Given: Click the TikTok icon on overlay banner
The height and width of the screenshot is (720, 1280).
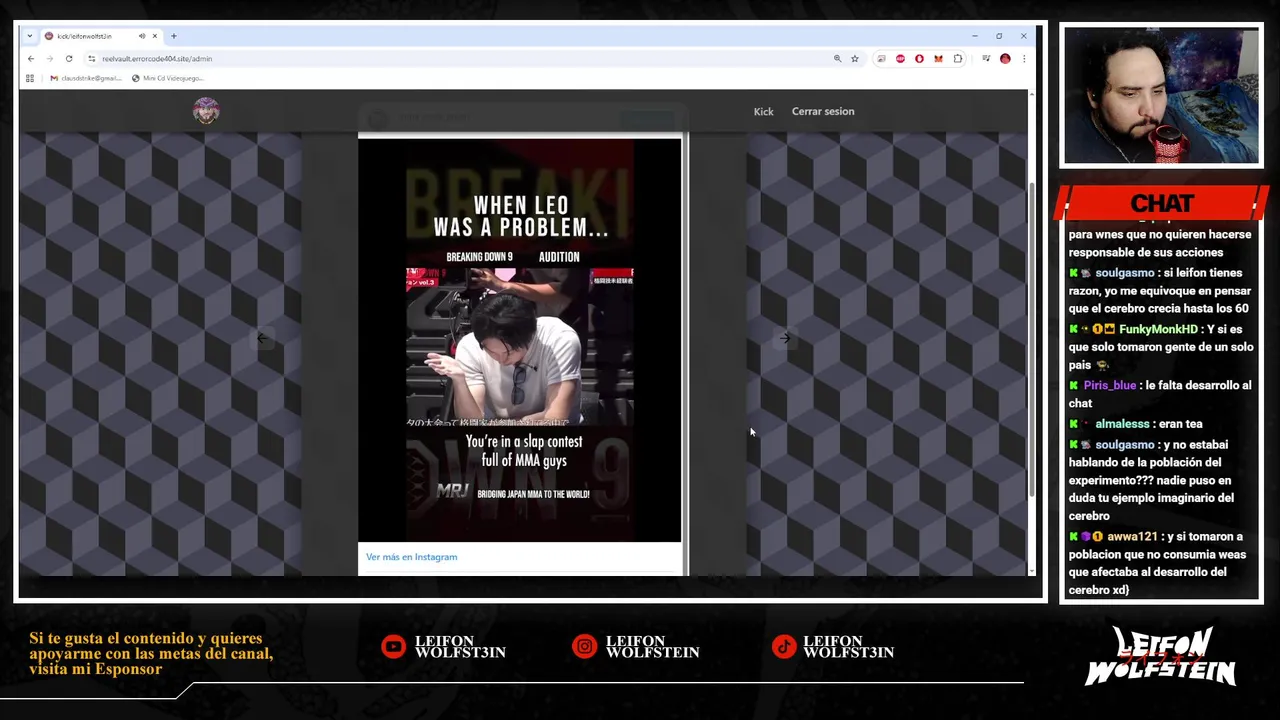Looking at the screenshot, I should click(784, 647).
